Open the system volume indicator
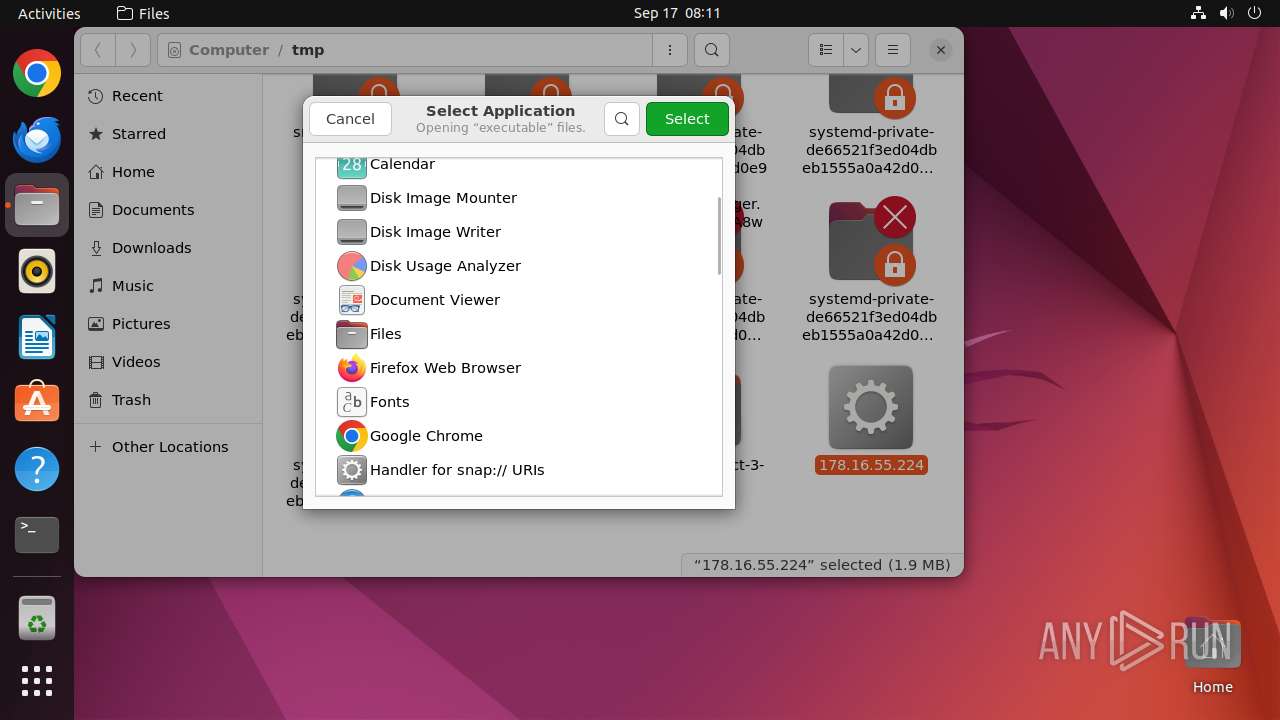 pyautogui.click(x=1226, y=13)
